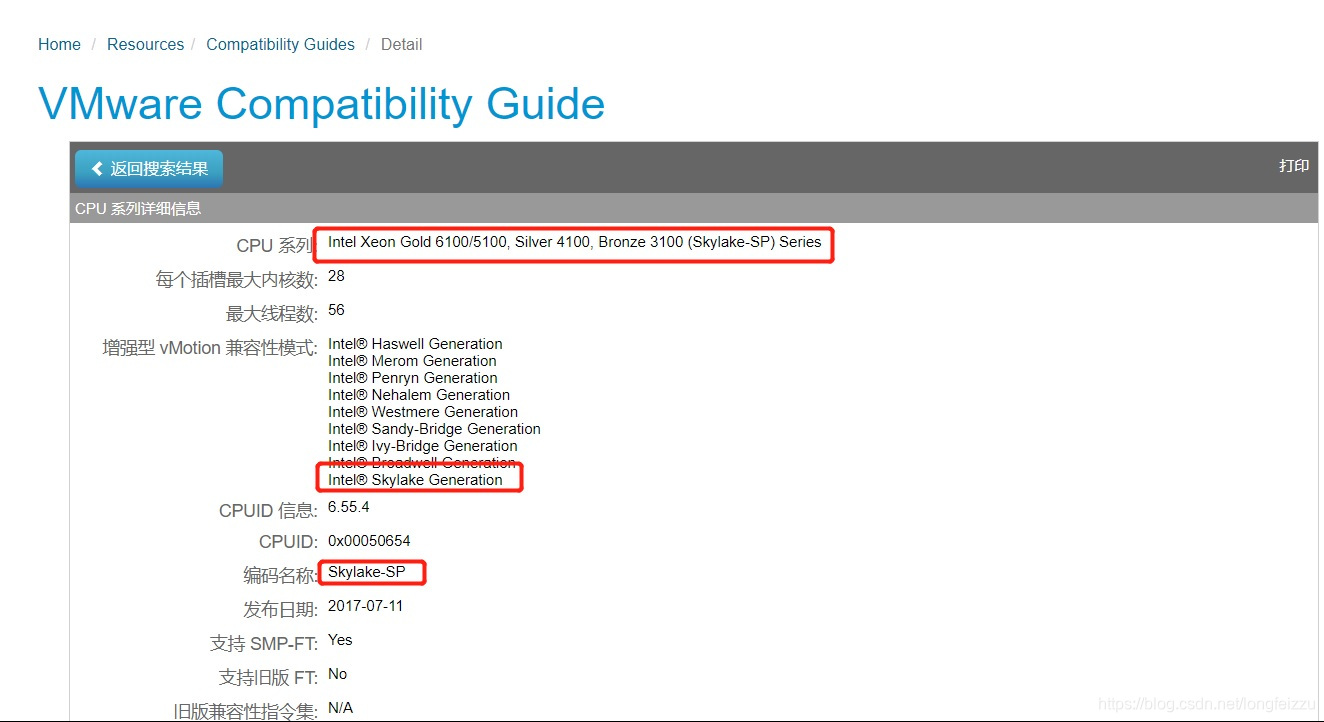Image resolution: width=1324 pixels, height=722 pixels.
Task: Click the VMware Compatibility Guide heading
Action: click(321, 104)
